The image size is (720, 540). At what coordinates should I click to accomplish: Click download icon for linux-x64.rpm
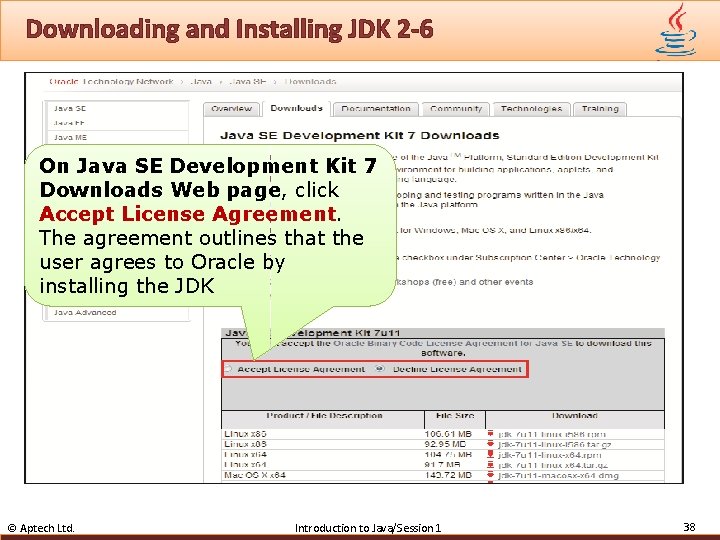(x=490, y=455)
